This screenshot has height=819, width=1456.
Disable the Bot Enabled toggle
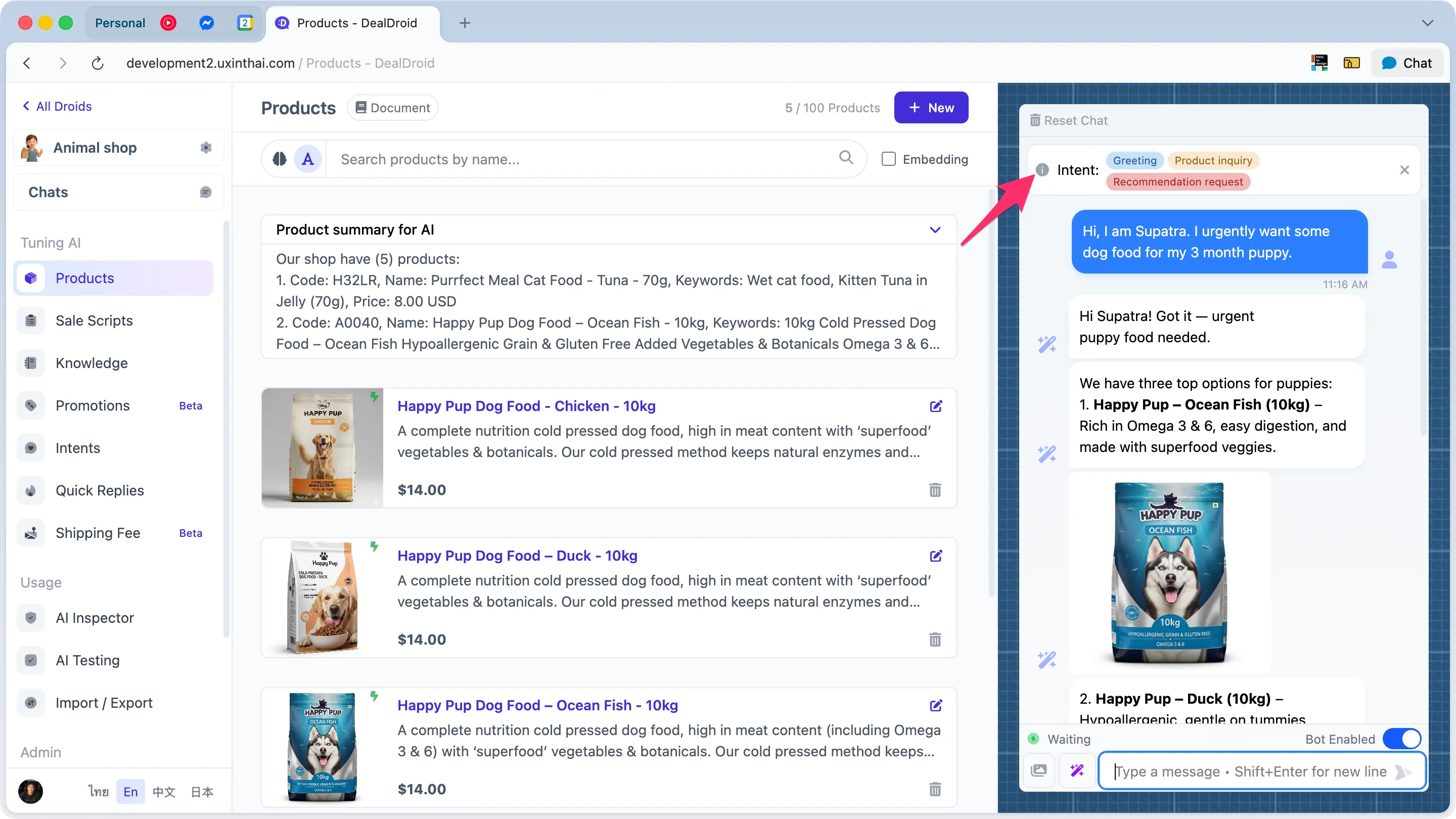[1402, 739]
